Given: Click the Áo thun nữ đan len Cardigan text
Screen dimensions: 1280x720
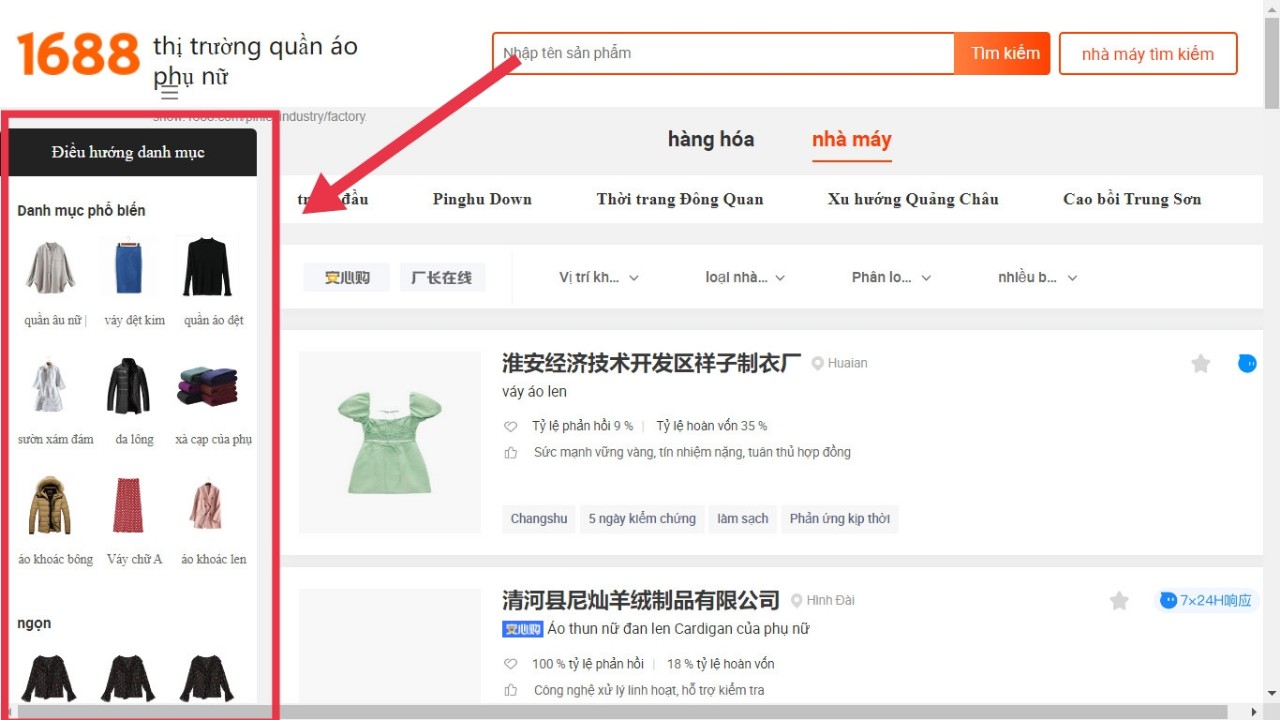Looking at the screenshot, I should [678, 629].
